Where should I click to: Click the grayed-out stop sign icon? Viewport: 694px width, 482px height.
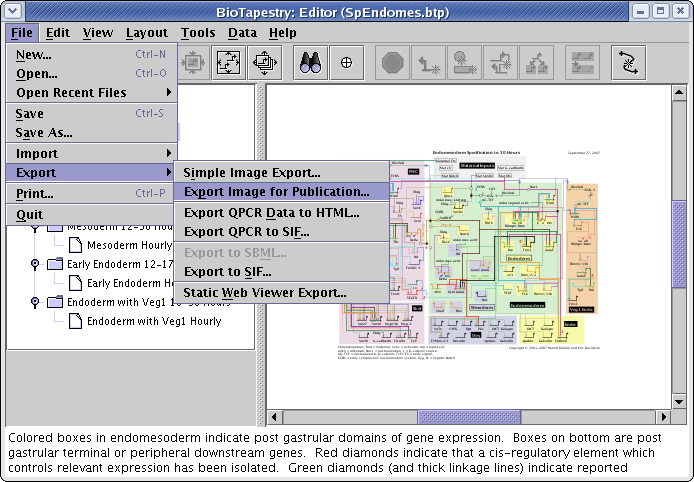pyautogui.click(x=392, y=62)
